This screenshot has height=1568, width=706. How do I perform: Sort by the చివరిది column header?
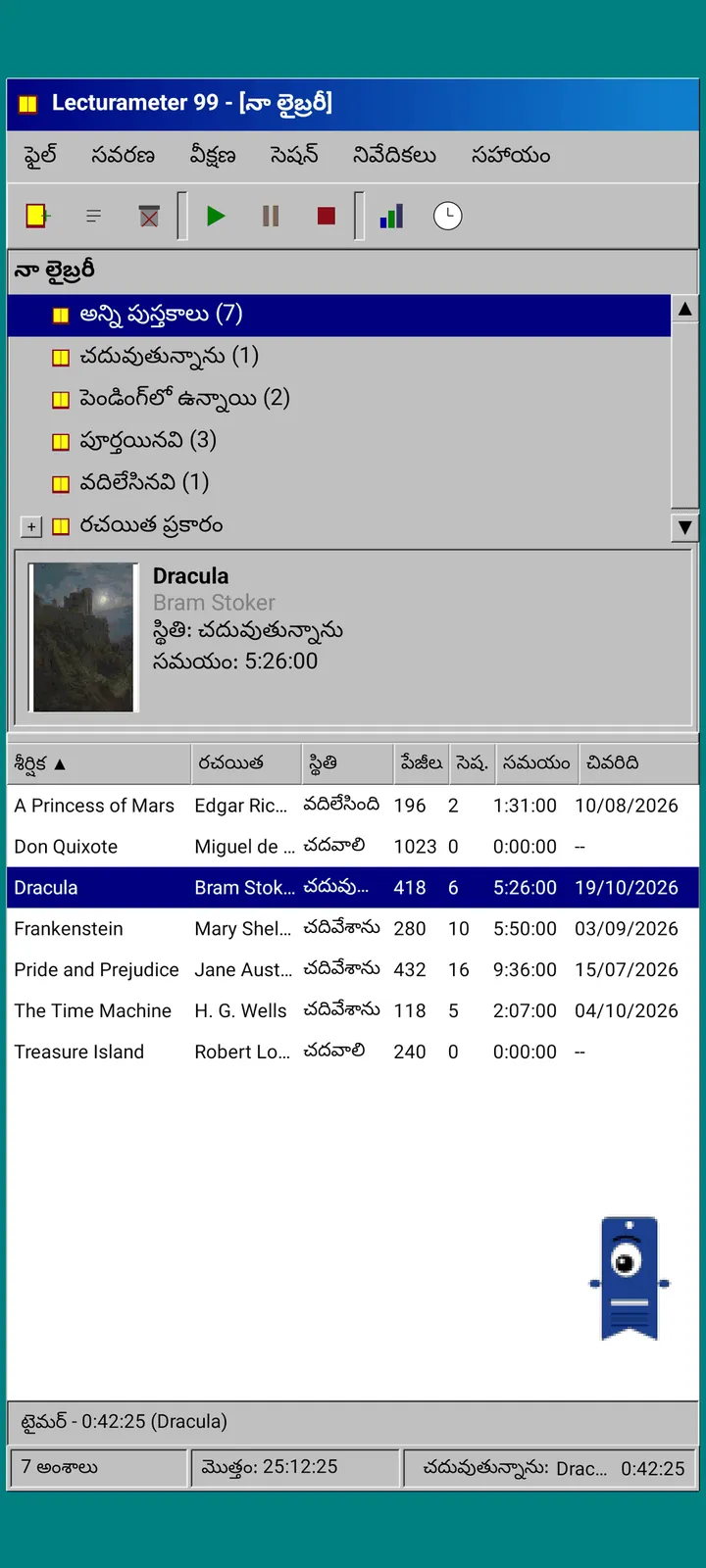tap(637, 763)
